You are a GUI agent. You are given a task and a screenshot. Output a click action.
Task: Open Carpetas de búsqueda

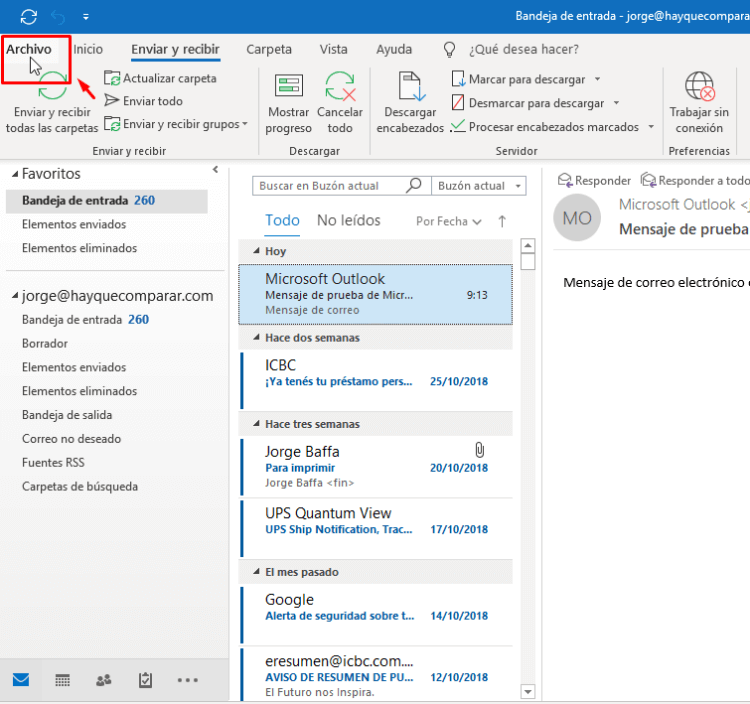80,487
